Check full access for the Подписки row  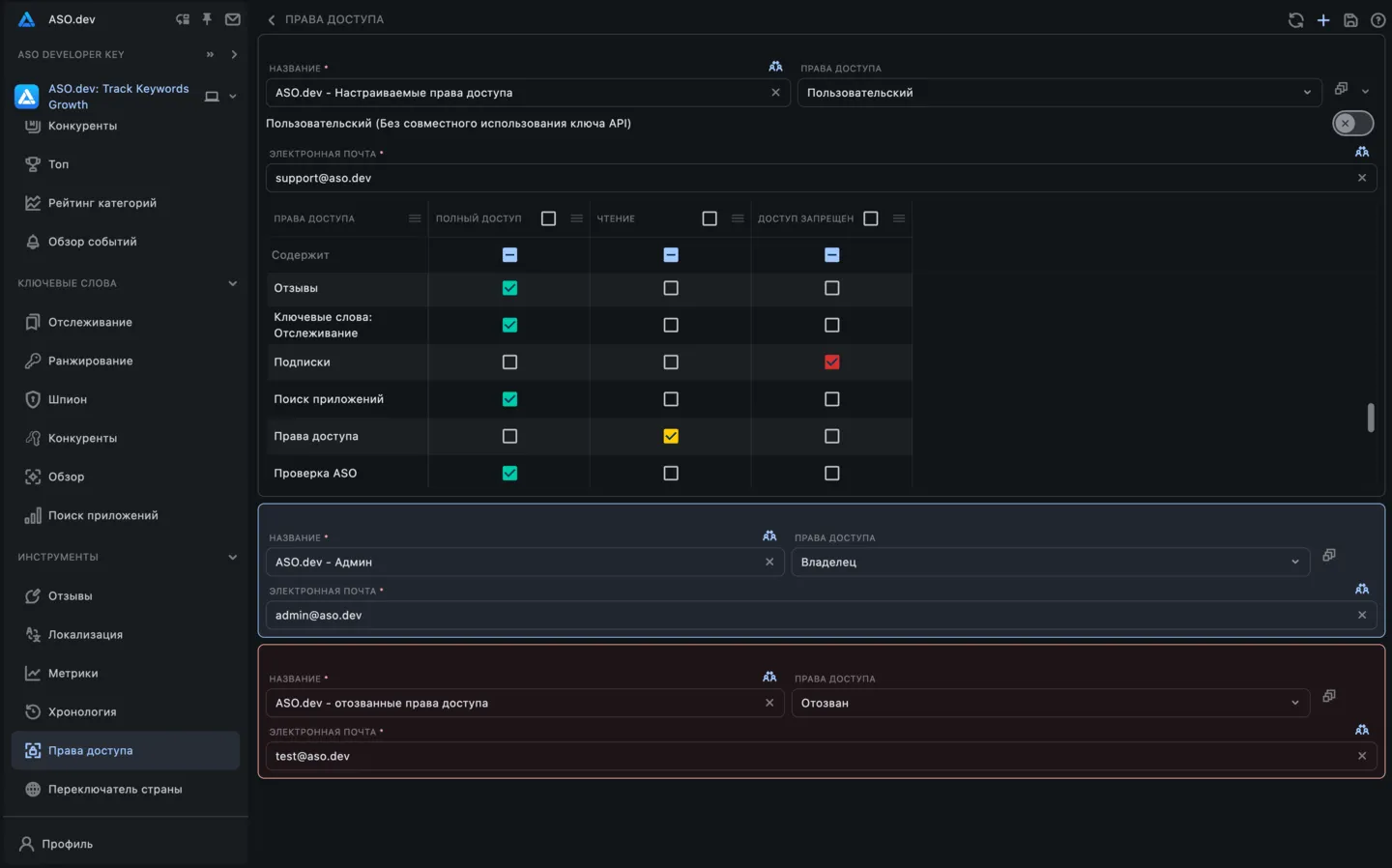[509, 362]
